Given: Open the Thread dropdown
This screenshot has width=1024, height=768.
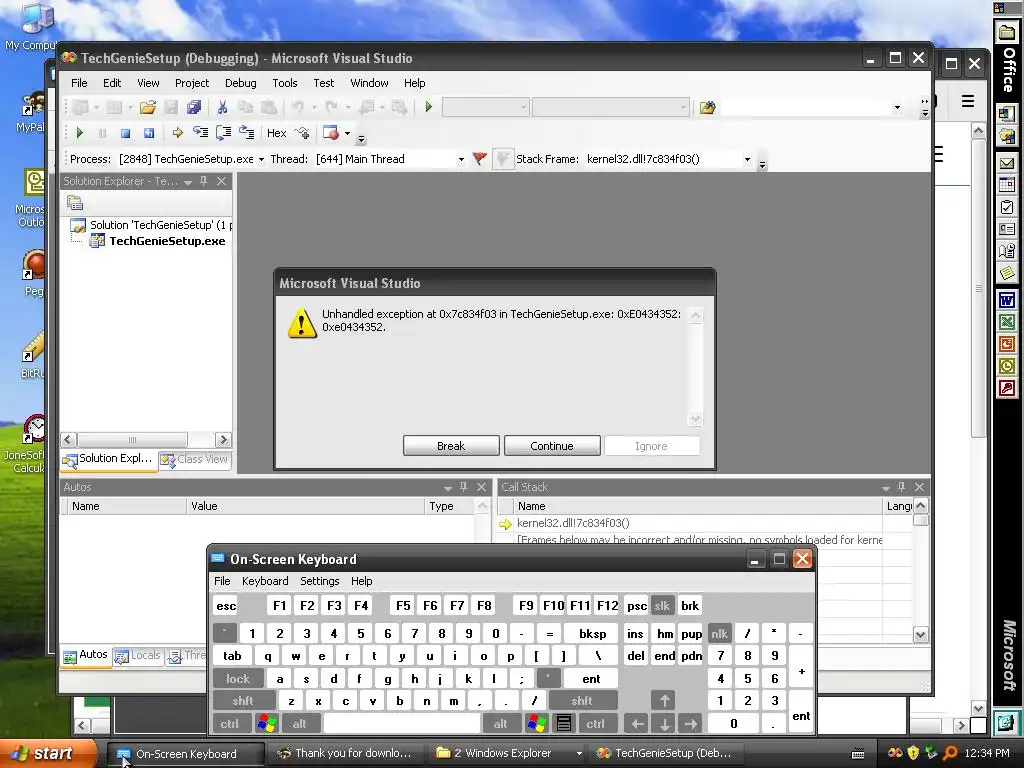Looking at the screenshot, I should click(461, 159).
